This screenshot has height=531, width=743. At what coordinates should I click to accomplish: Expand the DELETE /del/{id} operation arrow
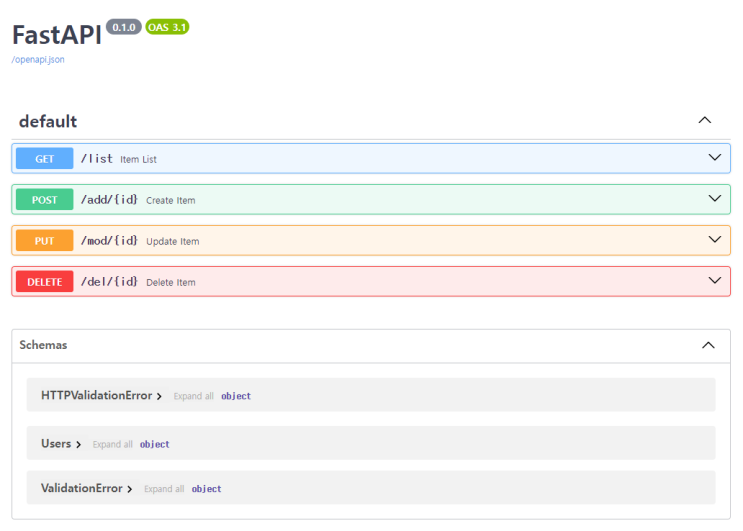click(715, 280)
